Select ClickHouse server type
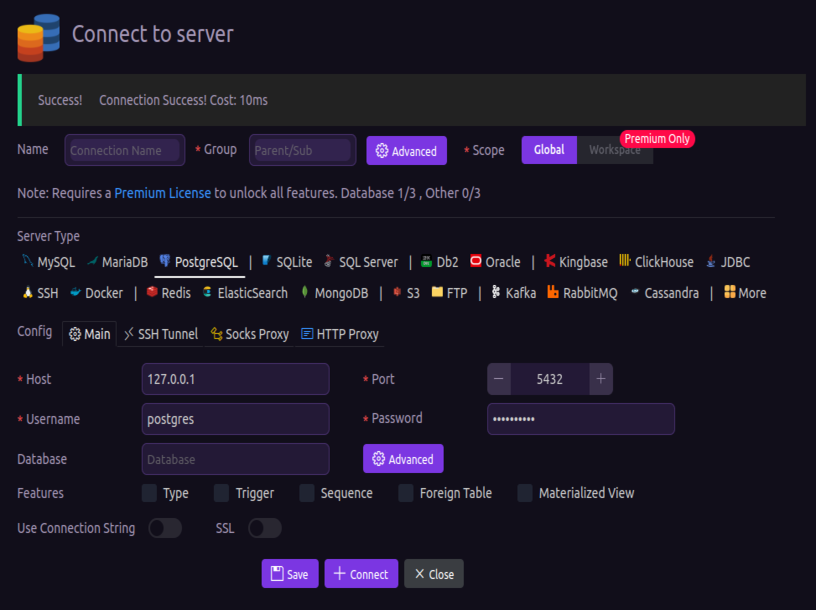Viewport: 816px width, 610px height. click(656, 262)
